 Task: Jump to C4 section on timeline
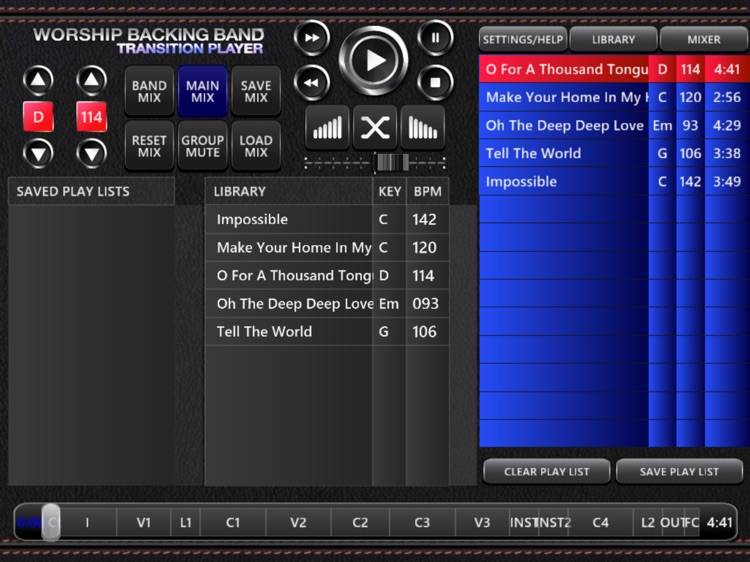600,522
